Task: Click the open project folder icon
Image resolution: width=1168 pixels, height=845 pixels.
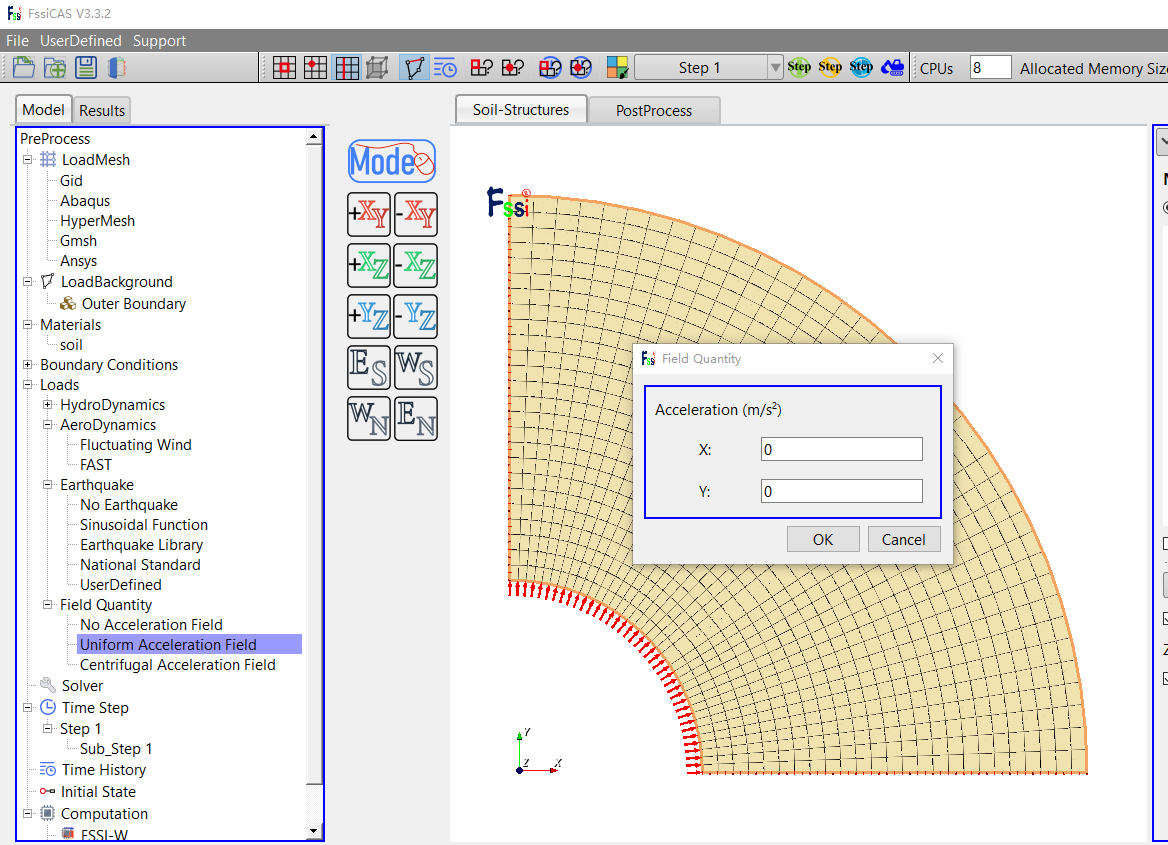Action: coord(23,68)
